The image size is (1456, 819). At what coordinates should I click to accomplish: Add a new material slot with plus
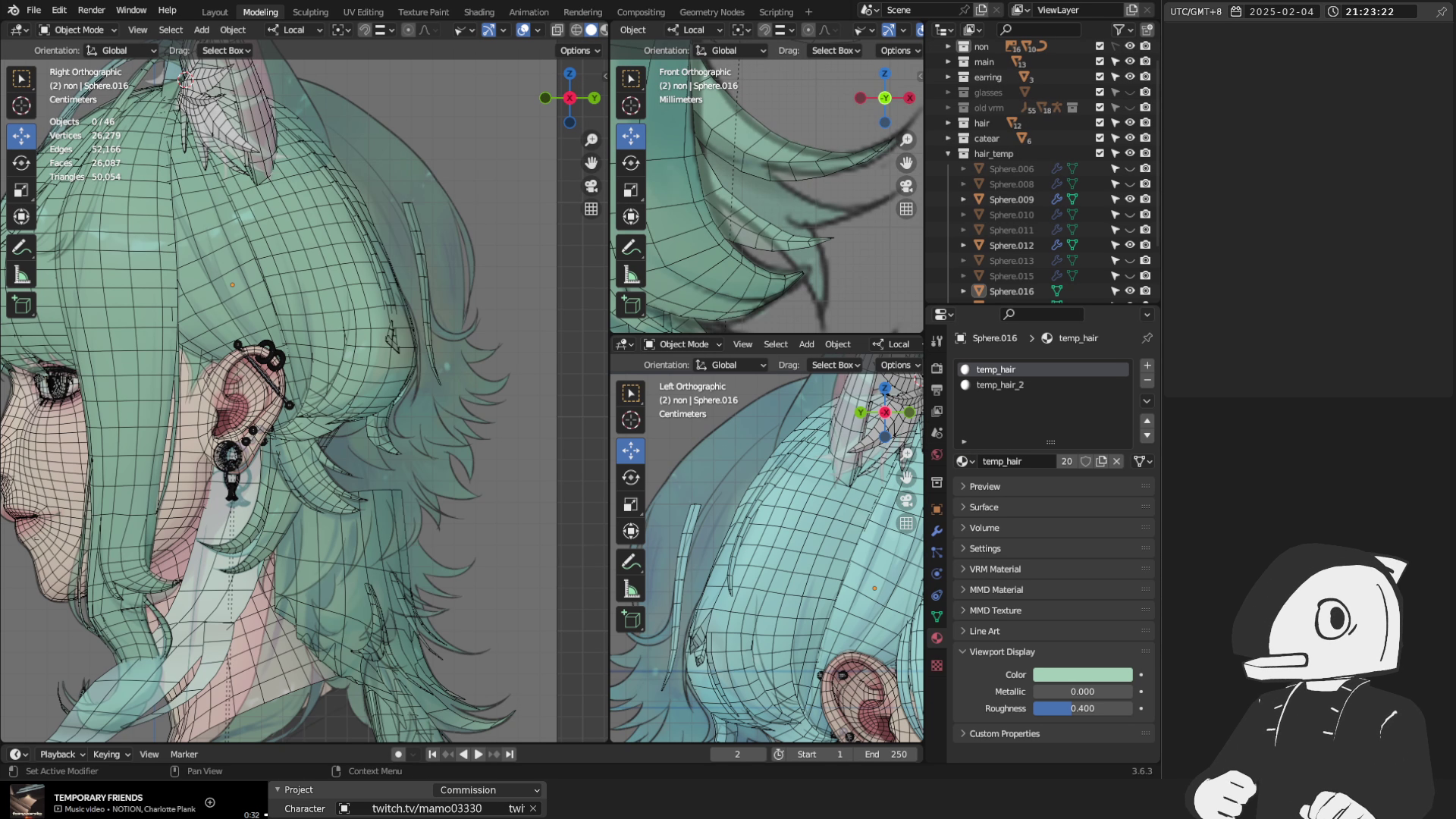coord(1147,365)
